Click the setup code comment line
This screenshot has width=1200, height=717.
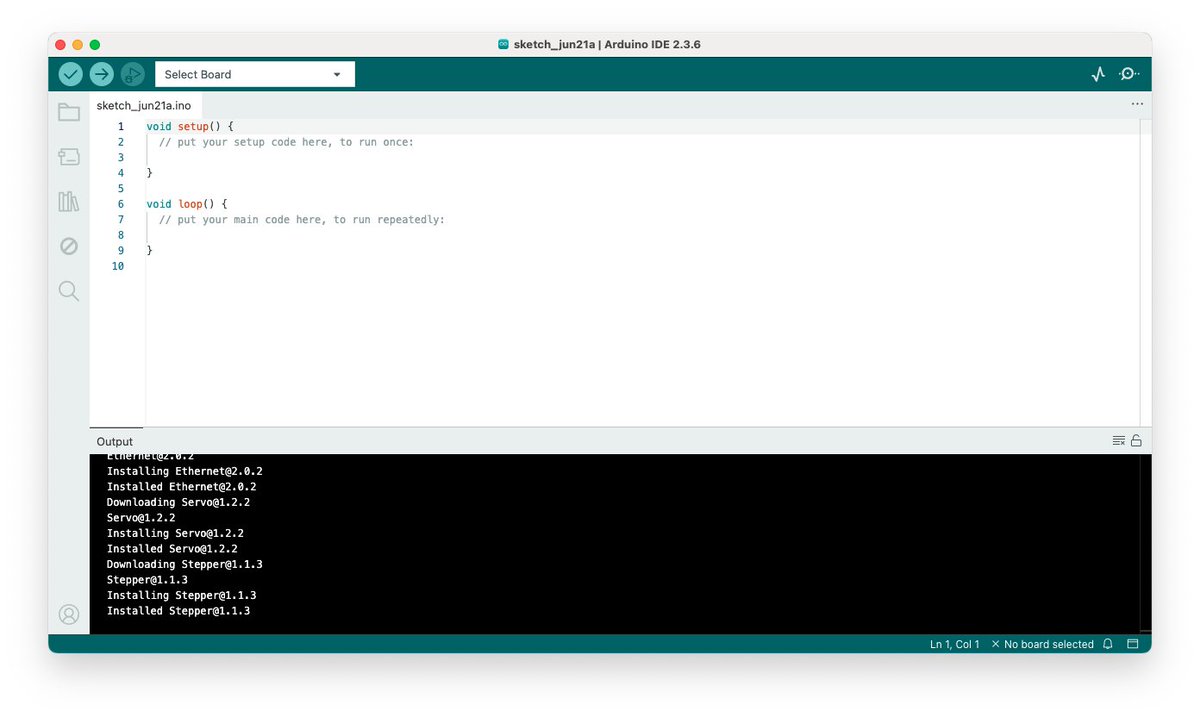286,142
